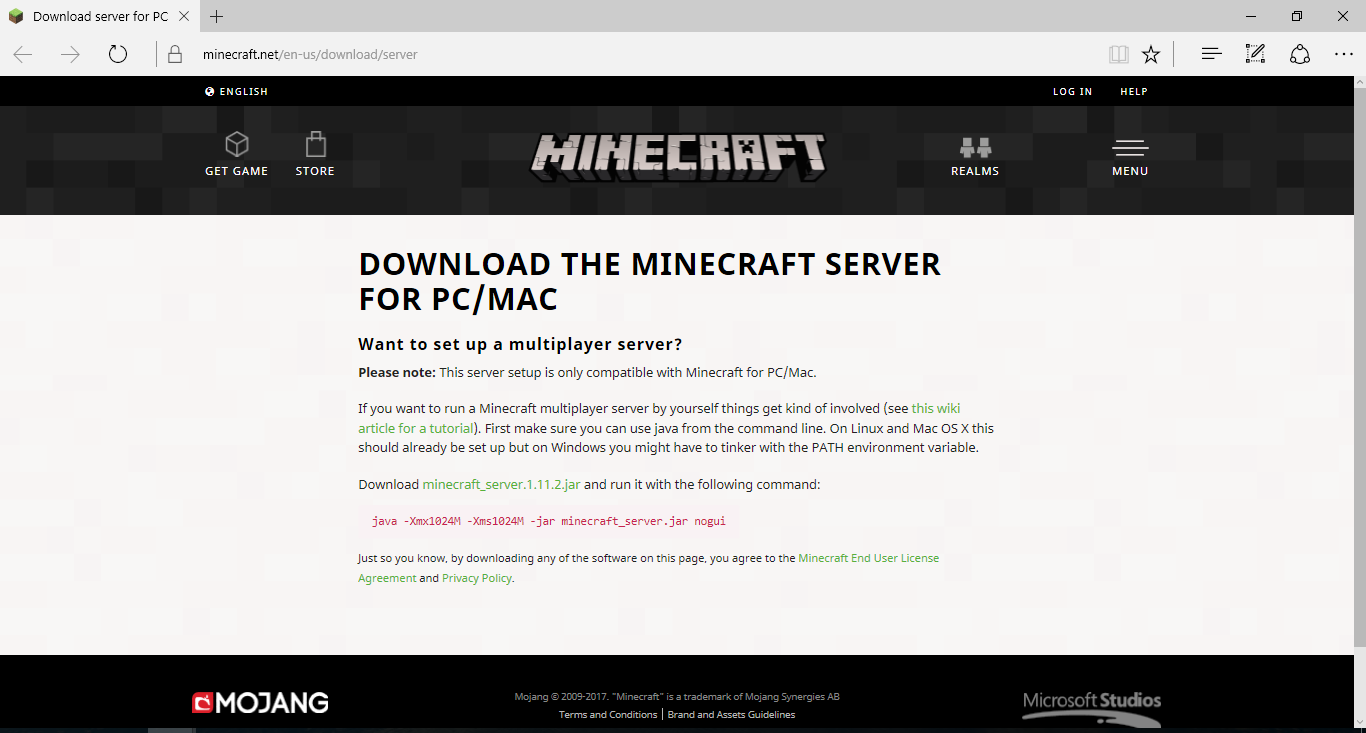Open Terms and Conditions footer link

[608, 714]
